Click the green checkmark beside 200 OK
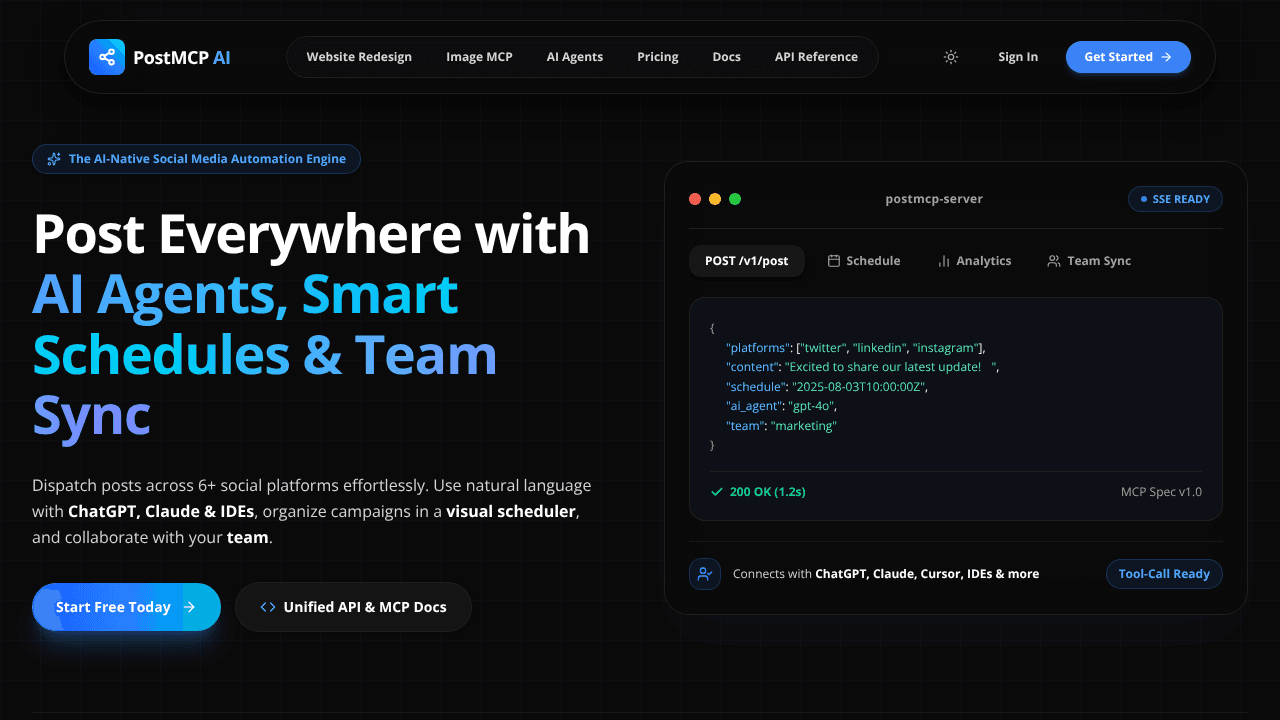Image resolution: width=1280 pixels, height=720 pixels. coord(716,492)
